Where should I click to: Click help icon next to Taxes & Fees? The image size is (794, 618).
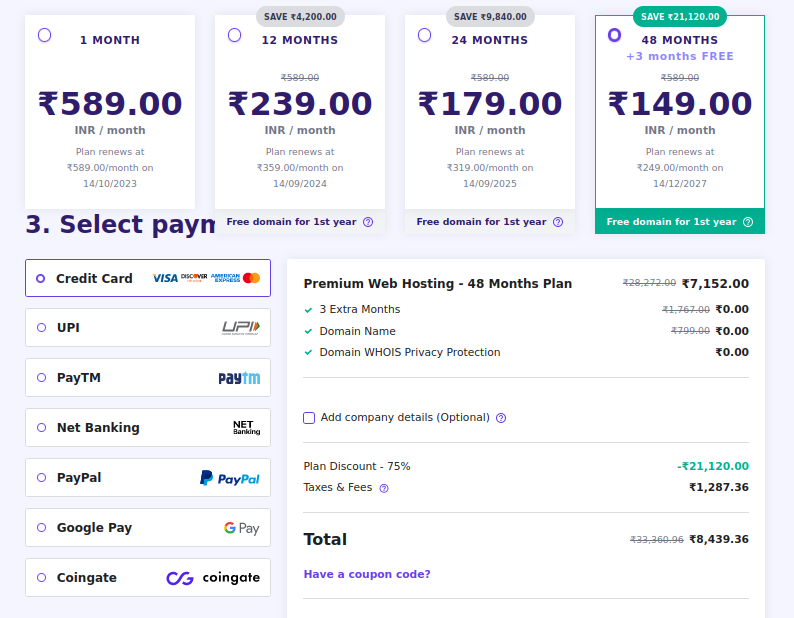pos(384,488)
